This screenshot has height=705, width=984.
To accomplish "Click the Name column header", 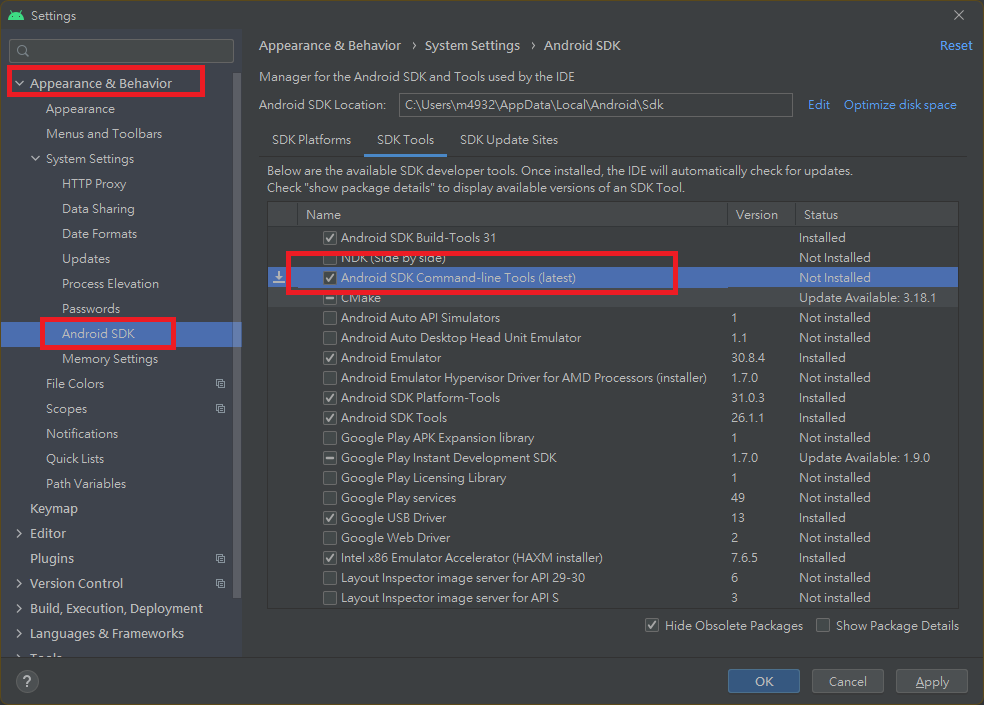I will pyautogui.click(x=512, y=215).
